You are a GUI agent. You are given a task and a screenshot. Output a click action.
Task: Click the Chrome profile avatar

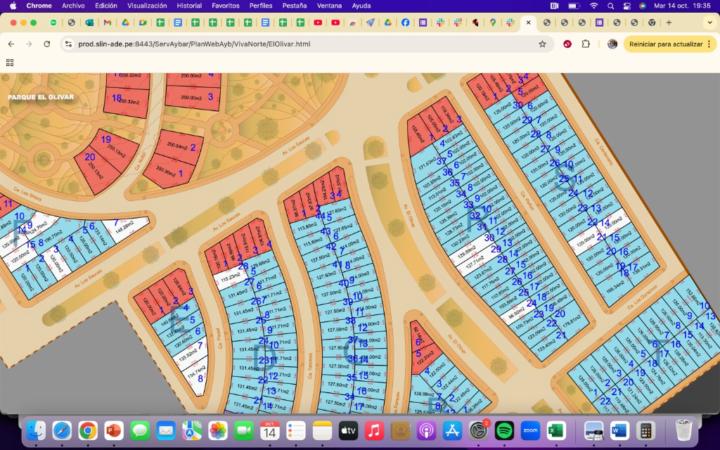click(x=612, y=44)
